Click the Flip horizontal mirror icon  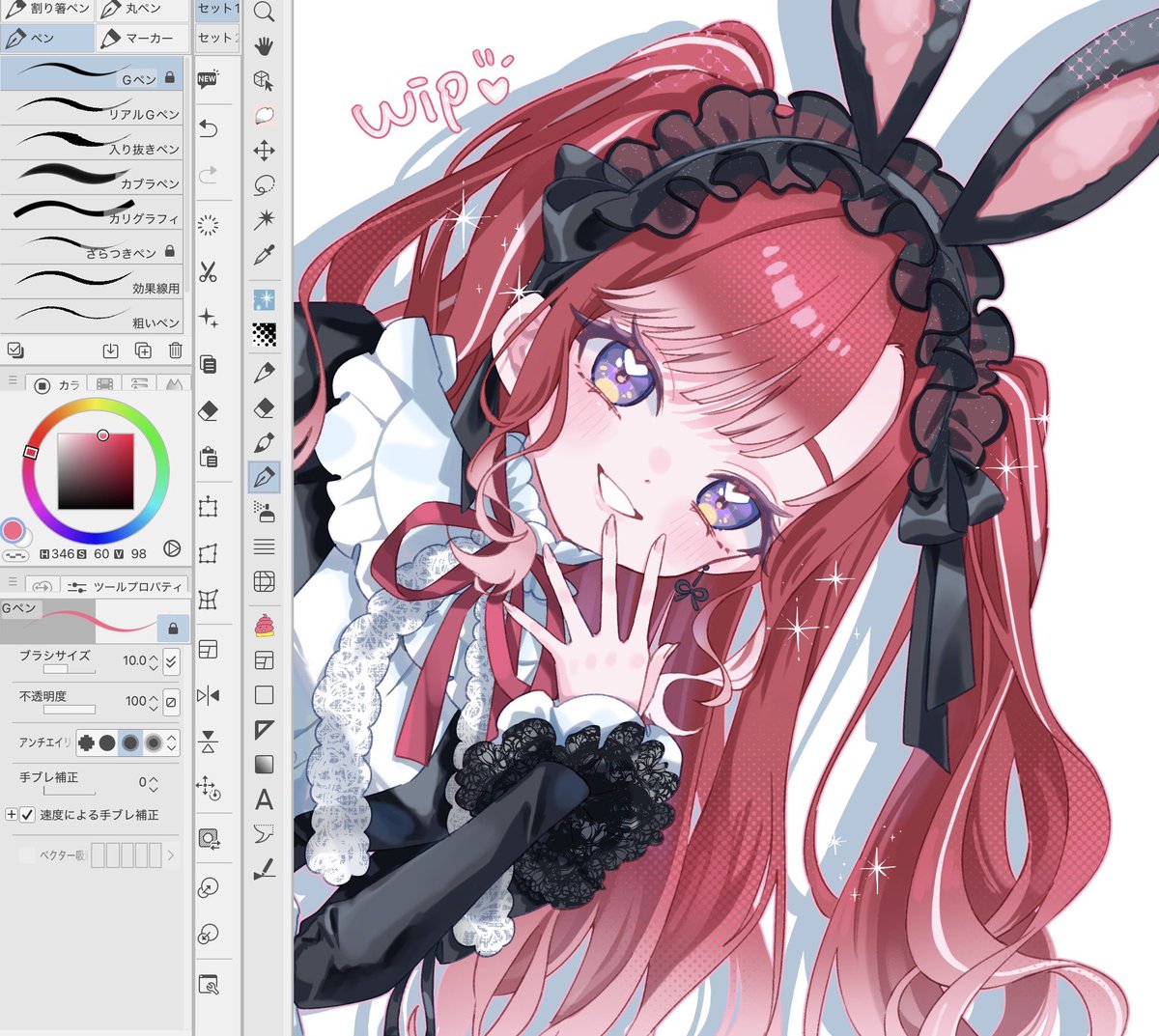point(208,695)
